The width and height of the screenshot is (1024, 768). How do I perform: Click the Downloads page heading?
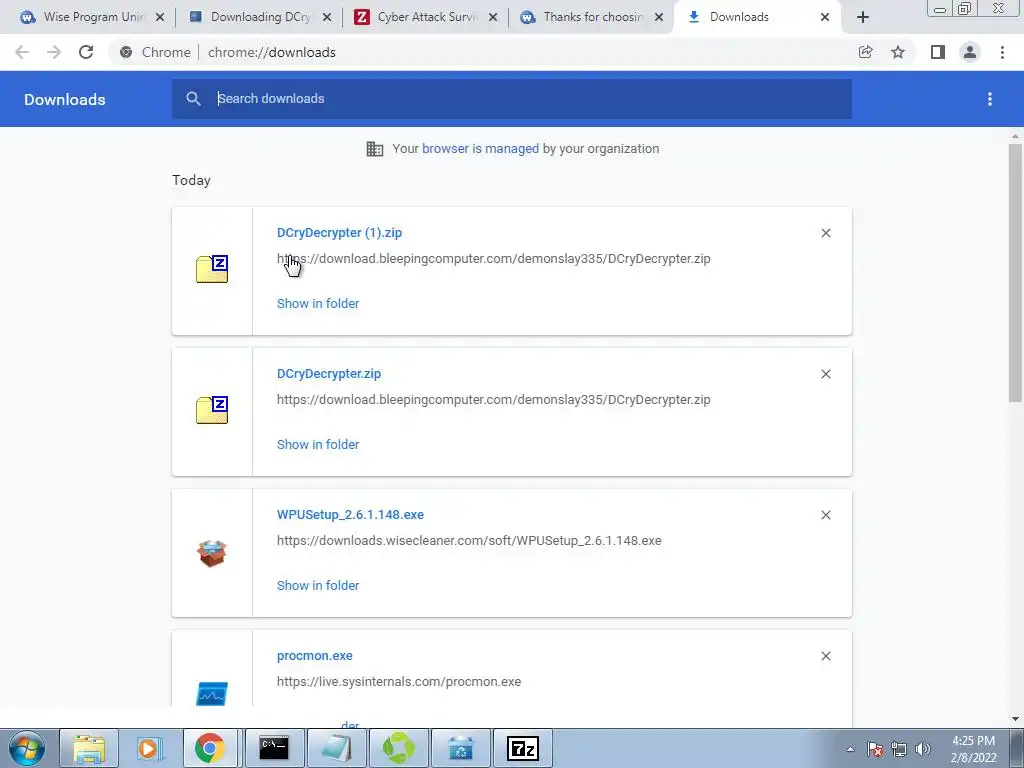(x=65, y=99)
